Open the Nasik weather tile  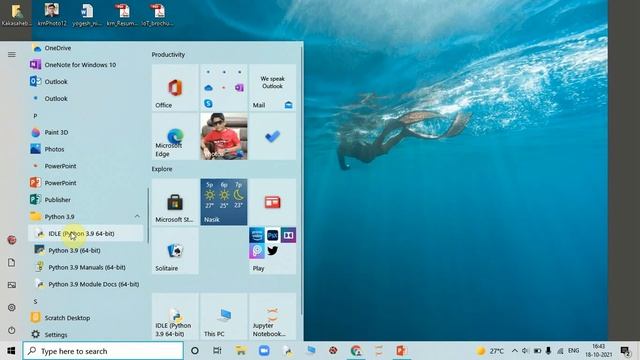(x=224, y=202)
